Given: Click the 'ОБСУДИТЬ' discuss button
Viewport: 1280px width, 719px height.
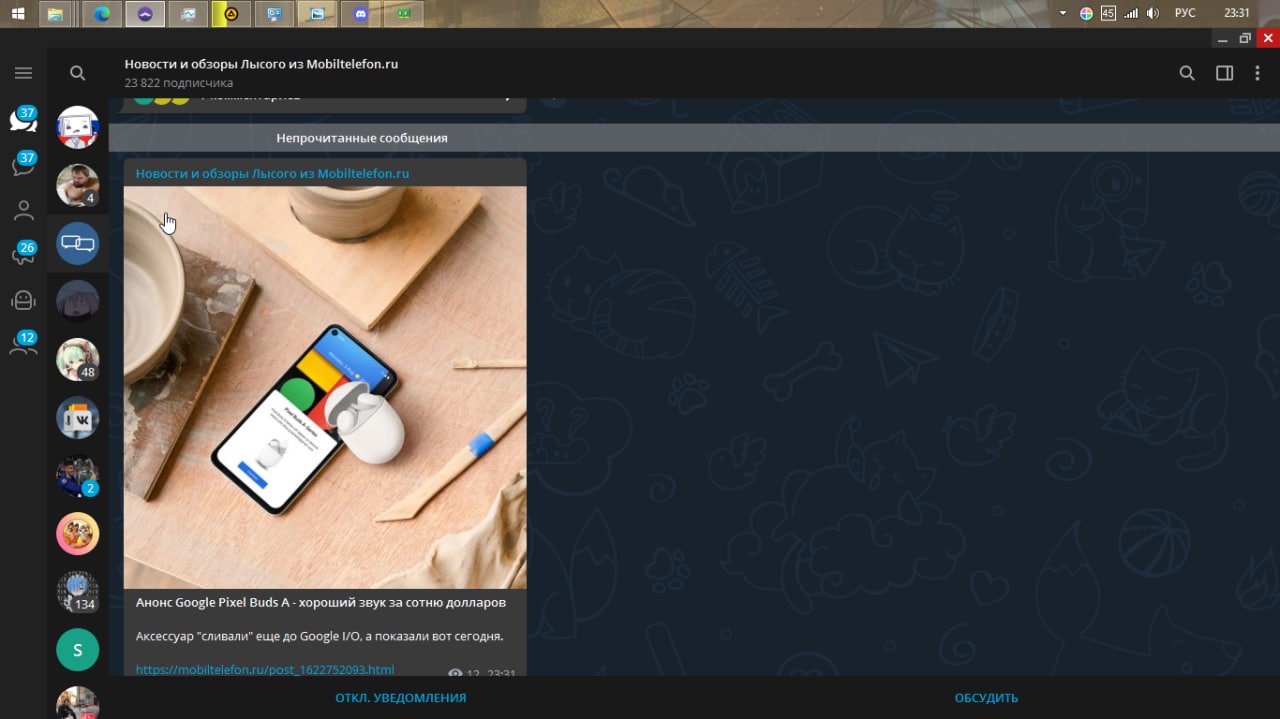Looking at the screenshot, I should coord(986,698).
